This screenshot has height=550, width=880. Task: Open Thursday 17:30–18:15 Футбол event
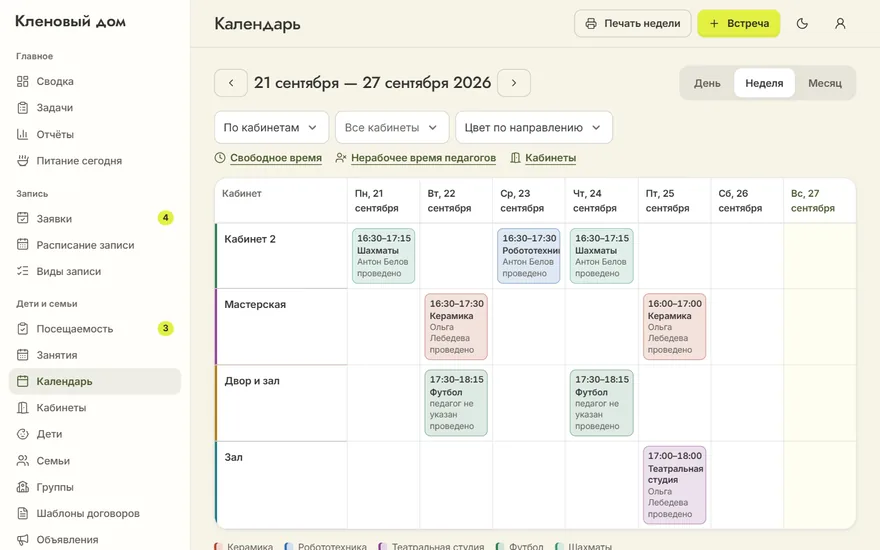[x=602, y=402]
